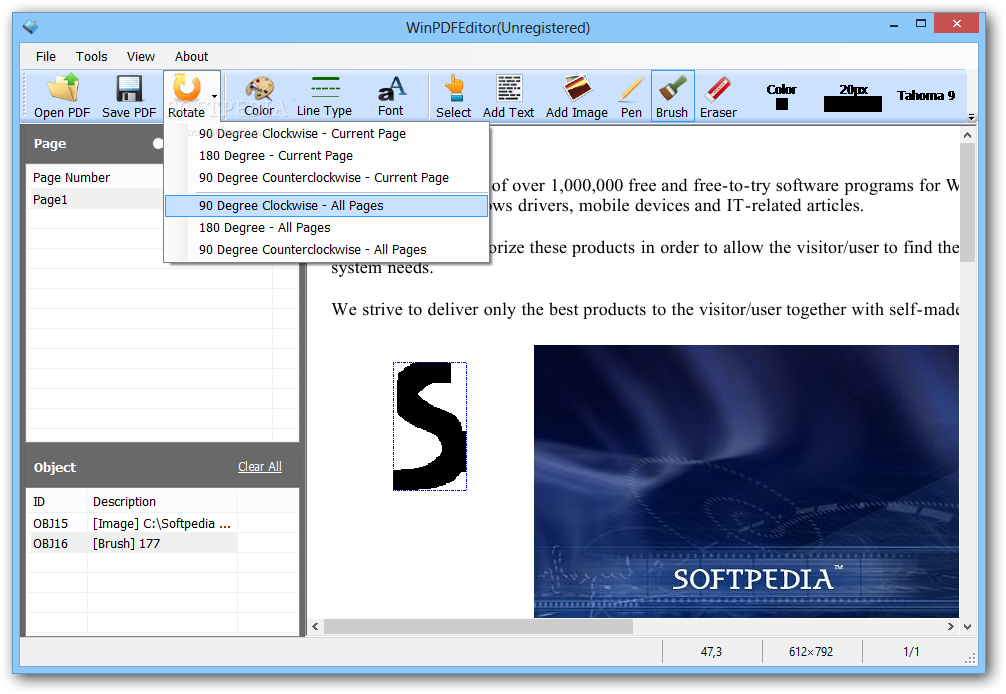This screenshot has height=694, width=1006.
Task: Select the OBJ16 object row
Action: tap(132, 543)
